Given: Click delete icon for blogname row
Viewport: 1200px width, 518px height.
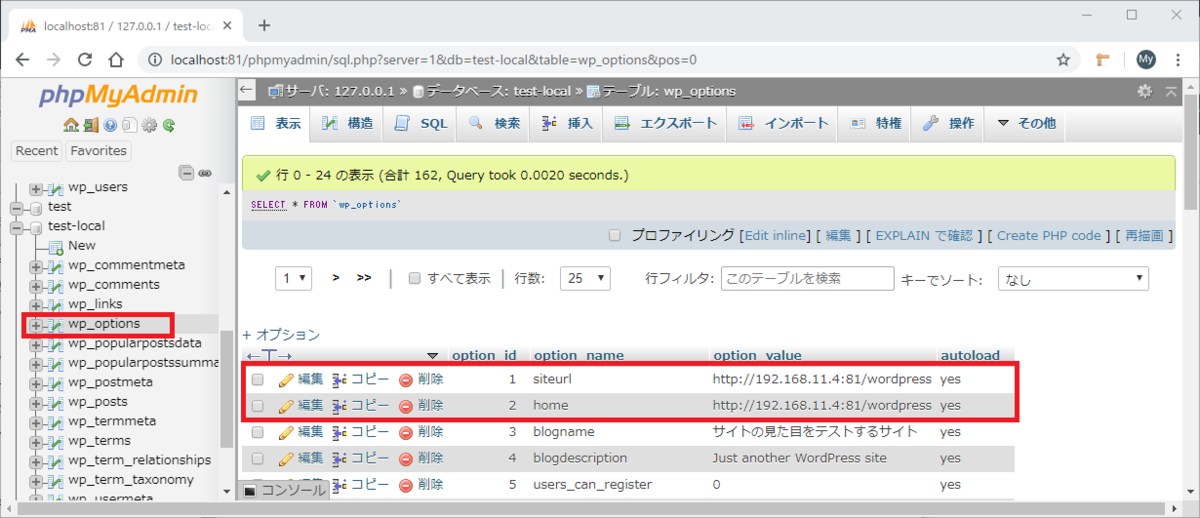Looking at the screenshot, I should pos(406,432).
